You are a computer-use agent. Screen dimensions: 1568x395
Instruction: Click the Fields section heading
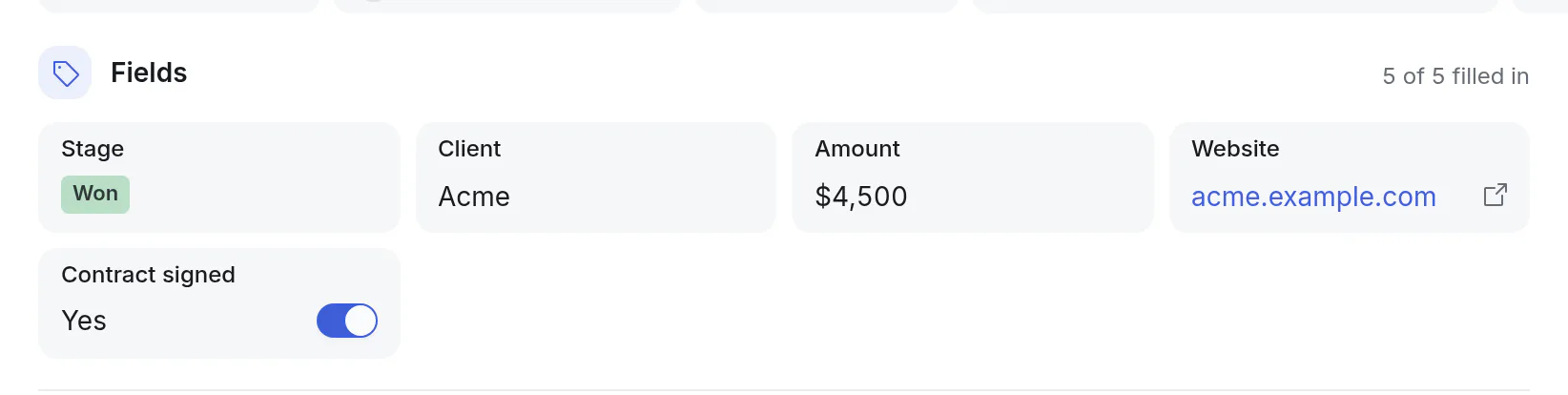point(149,73)
